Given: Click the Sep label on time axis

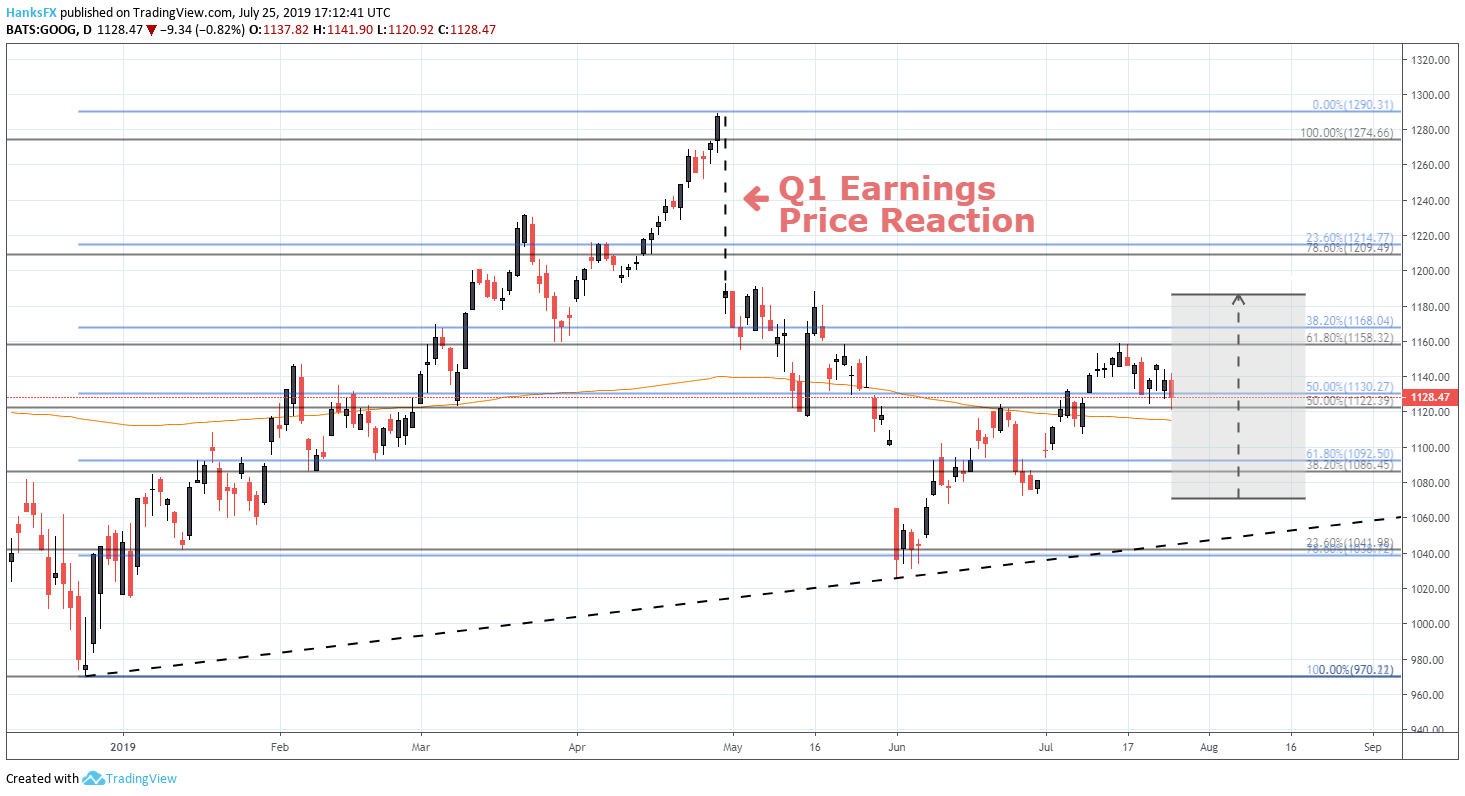Looking at the screenshot, I should (1372, 745).
